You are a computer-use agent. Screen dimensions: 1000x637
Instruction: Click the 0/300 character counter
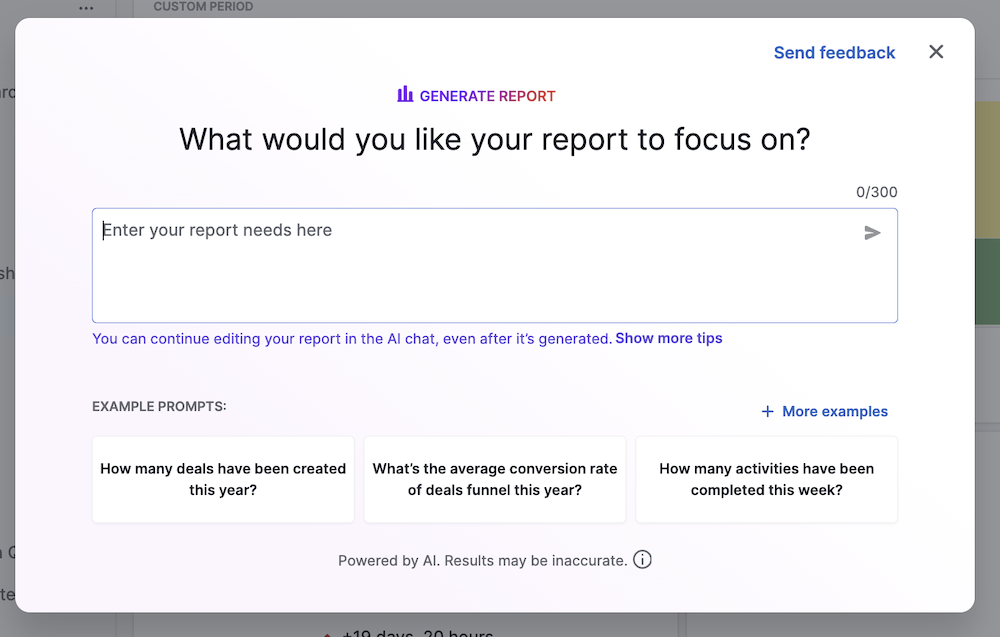pyautogui.click(x=876, y=192)
